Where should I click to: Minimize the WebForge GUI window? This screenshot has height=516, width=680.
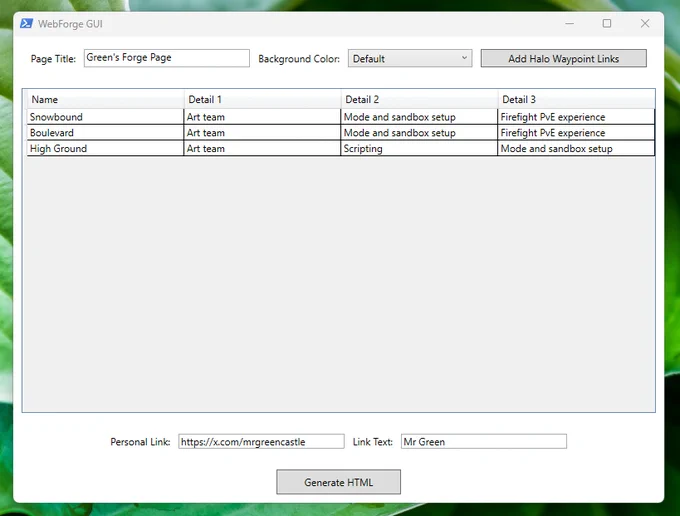click(x=569, y=23)
